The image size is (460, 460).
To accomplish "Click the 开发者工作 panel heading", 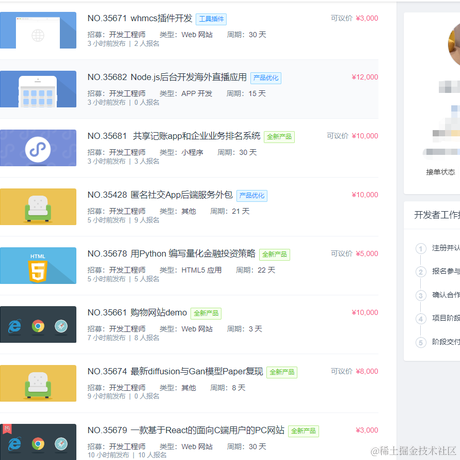I will 437,215.
